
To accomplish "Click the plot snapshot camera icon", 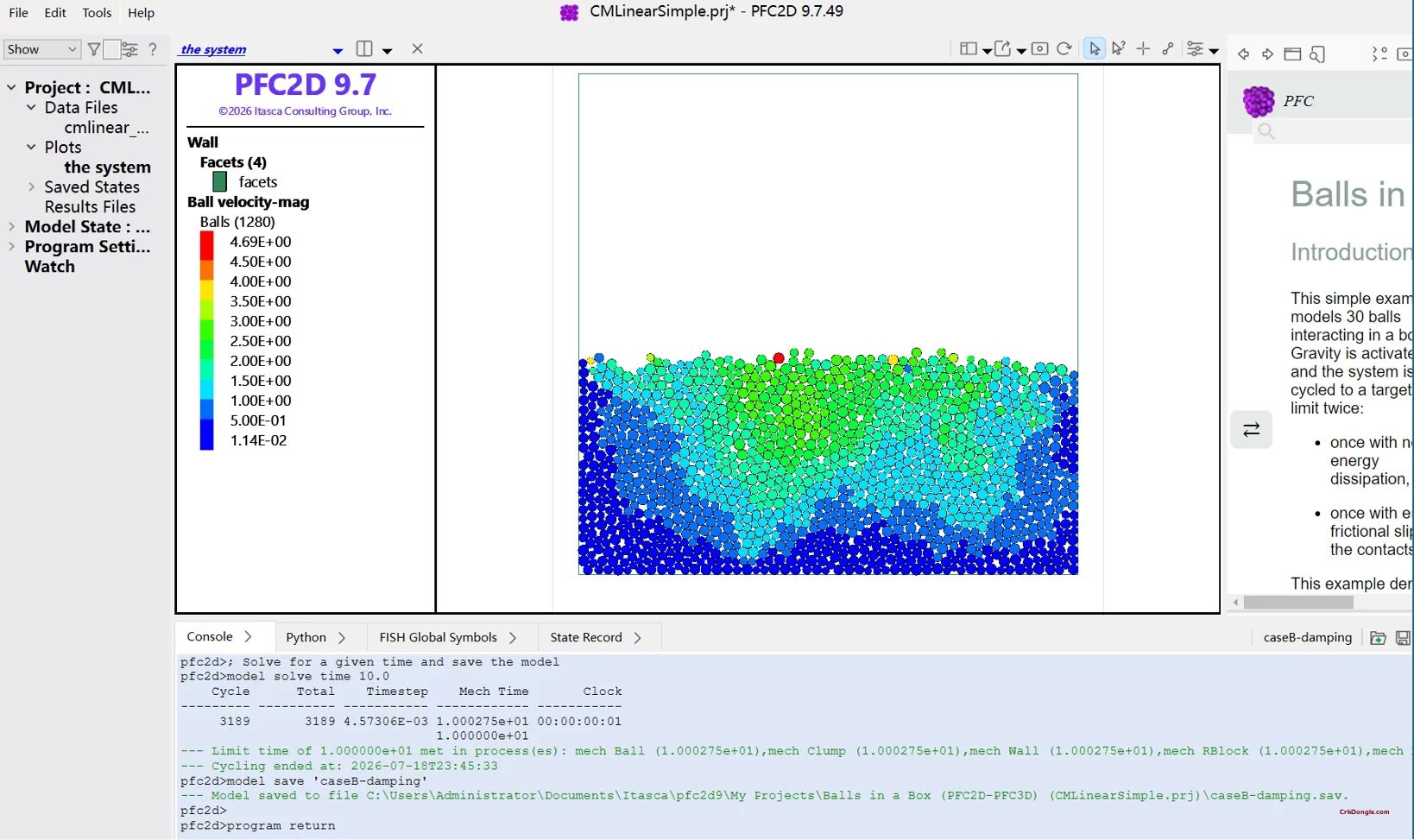I will pyautogui.click(x=1040, y=49).
